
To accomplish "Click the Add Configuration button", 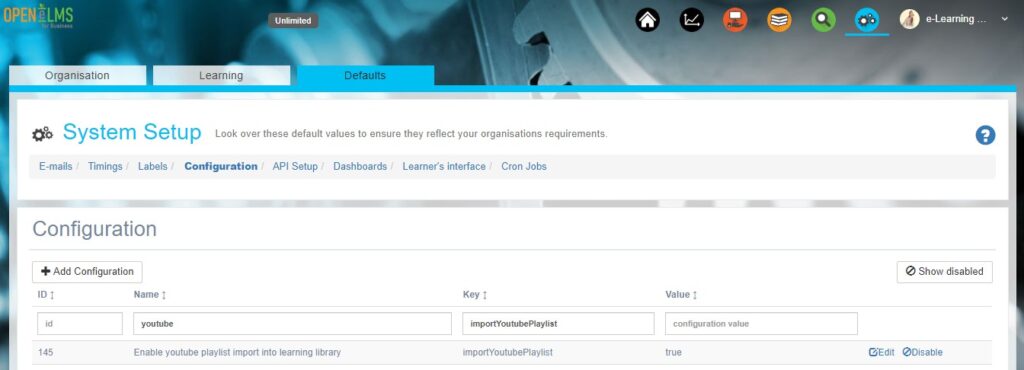I will pyautogui.click(x=87, y=271).
